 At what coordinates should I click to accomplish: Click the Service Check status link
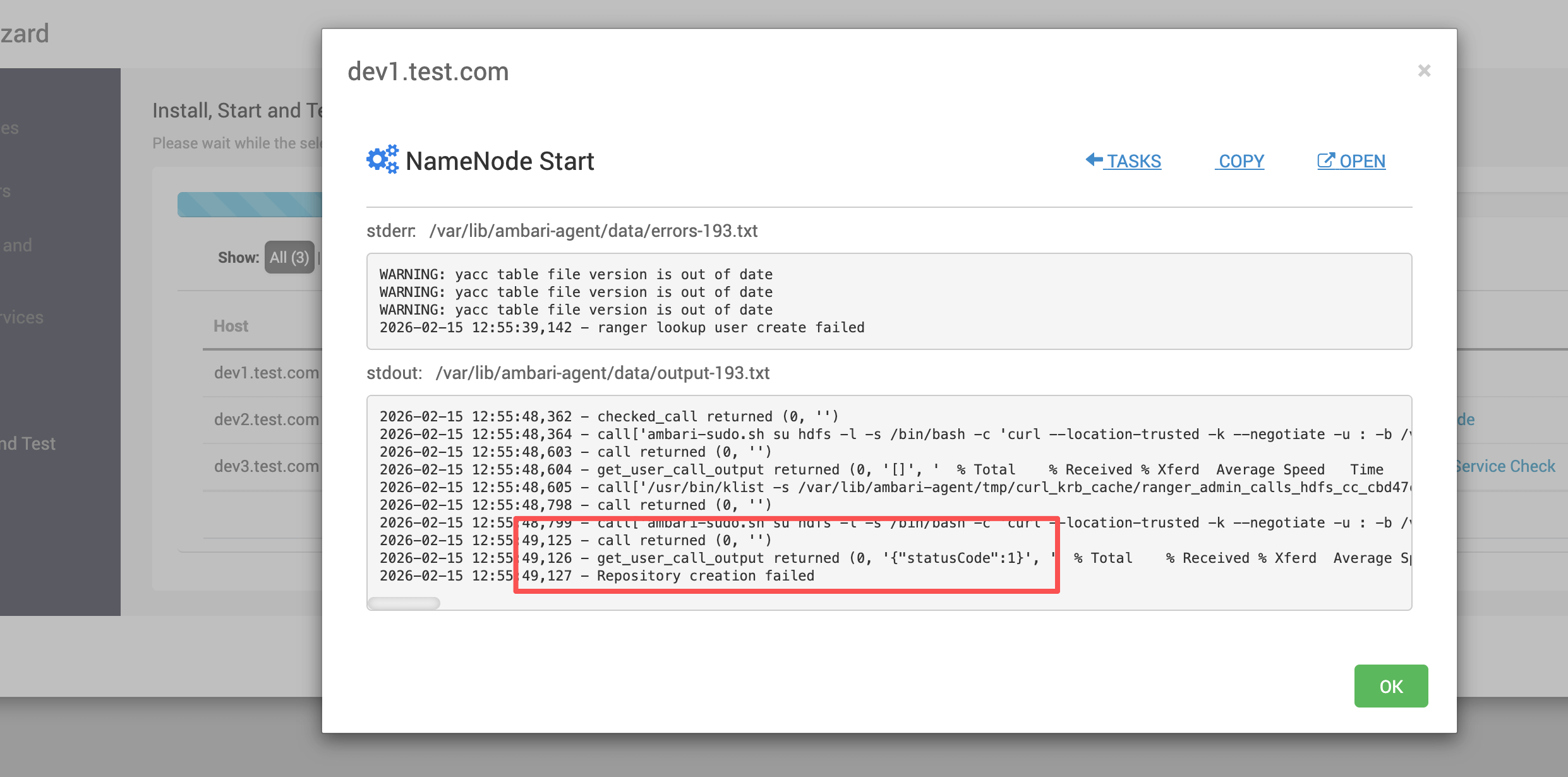(1507, 466)
